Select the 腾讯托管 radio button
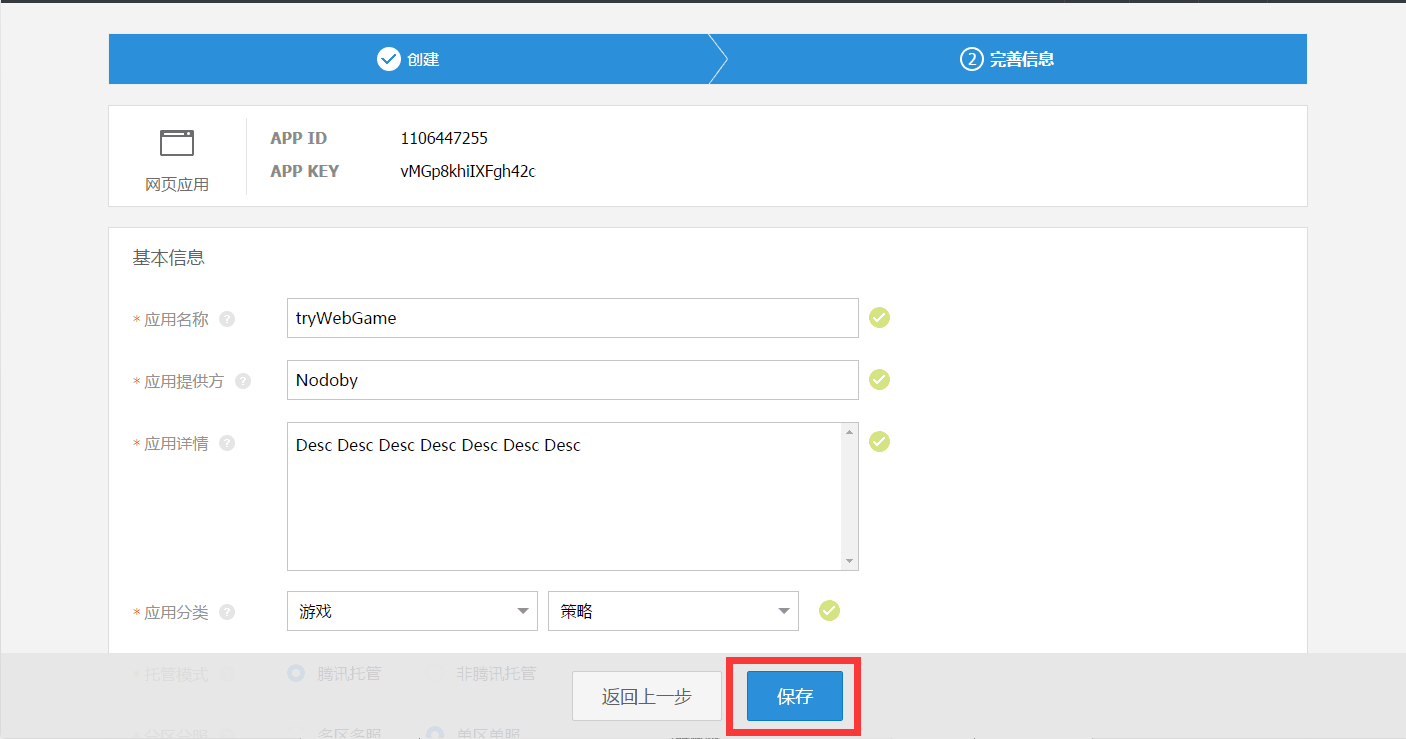The image size is (1406, 739). click(x=296, y=673)
